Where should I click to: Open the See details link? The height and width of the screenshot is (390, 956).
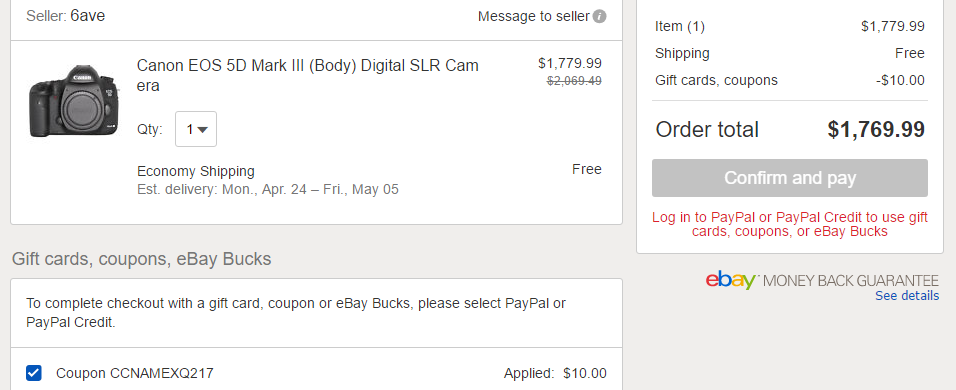pos(907,296)
